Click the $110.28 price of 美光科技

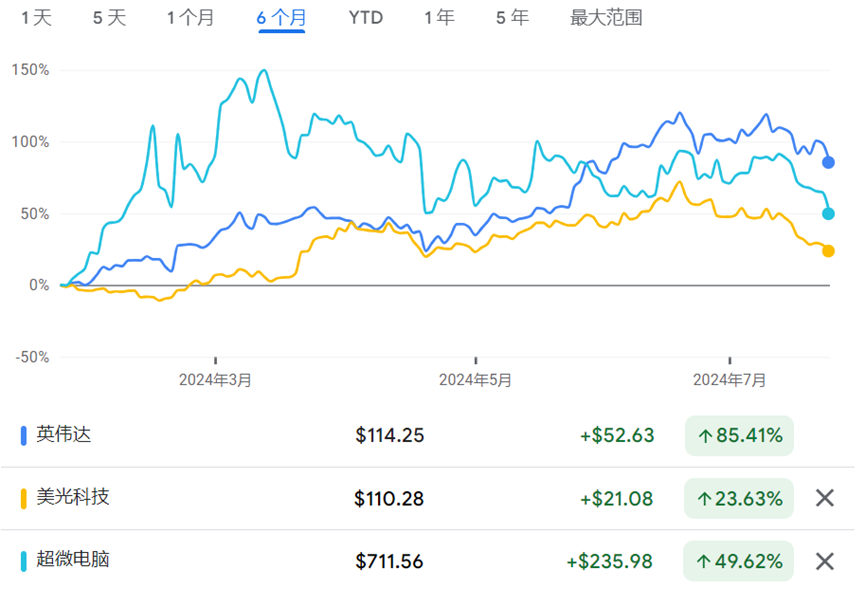pyautogui.click(x=389, y=499)
